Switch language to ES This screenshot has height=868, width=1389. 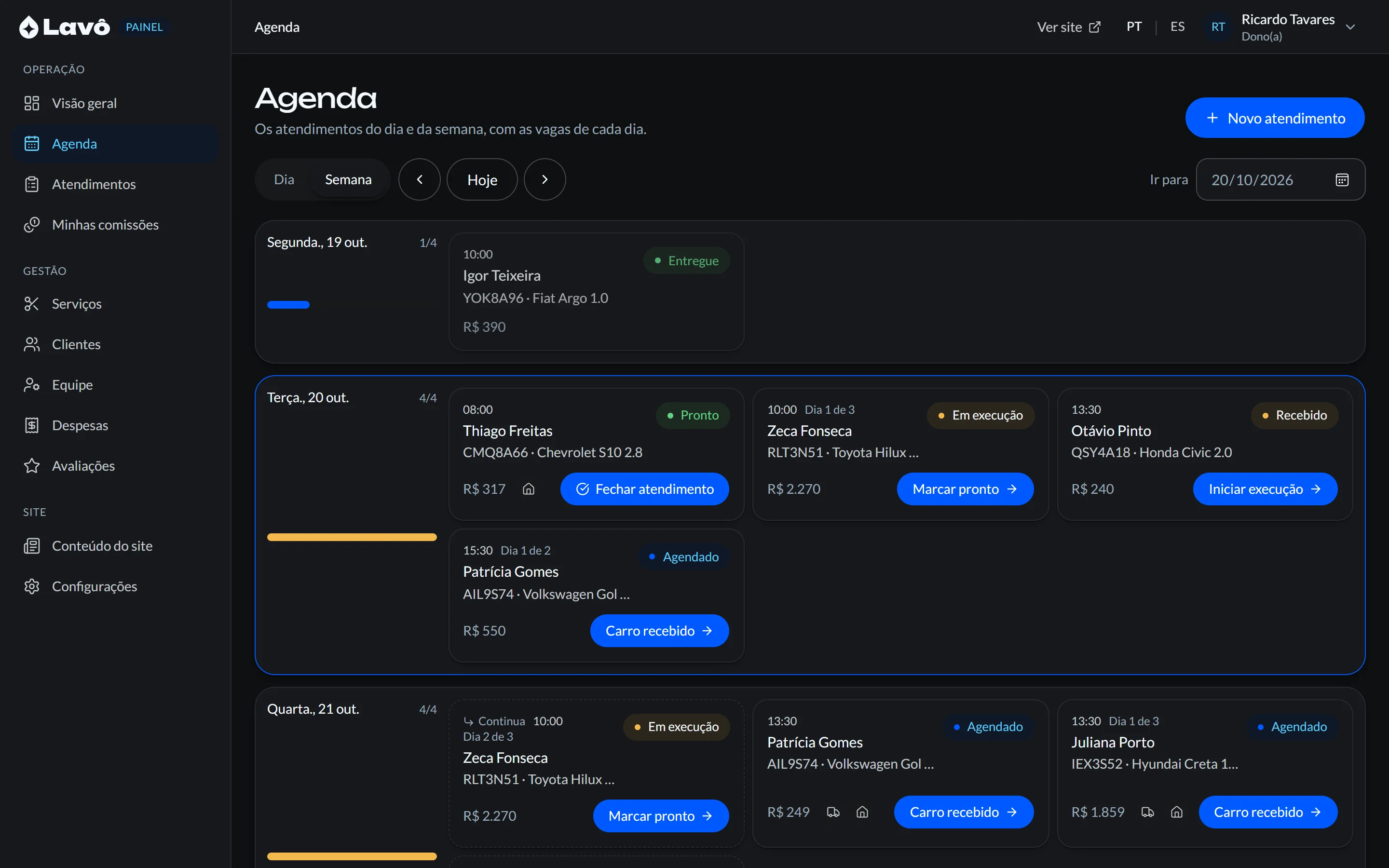click(x=1177, y=27)
